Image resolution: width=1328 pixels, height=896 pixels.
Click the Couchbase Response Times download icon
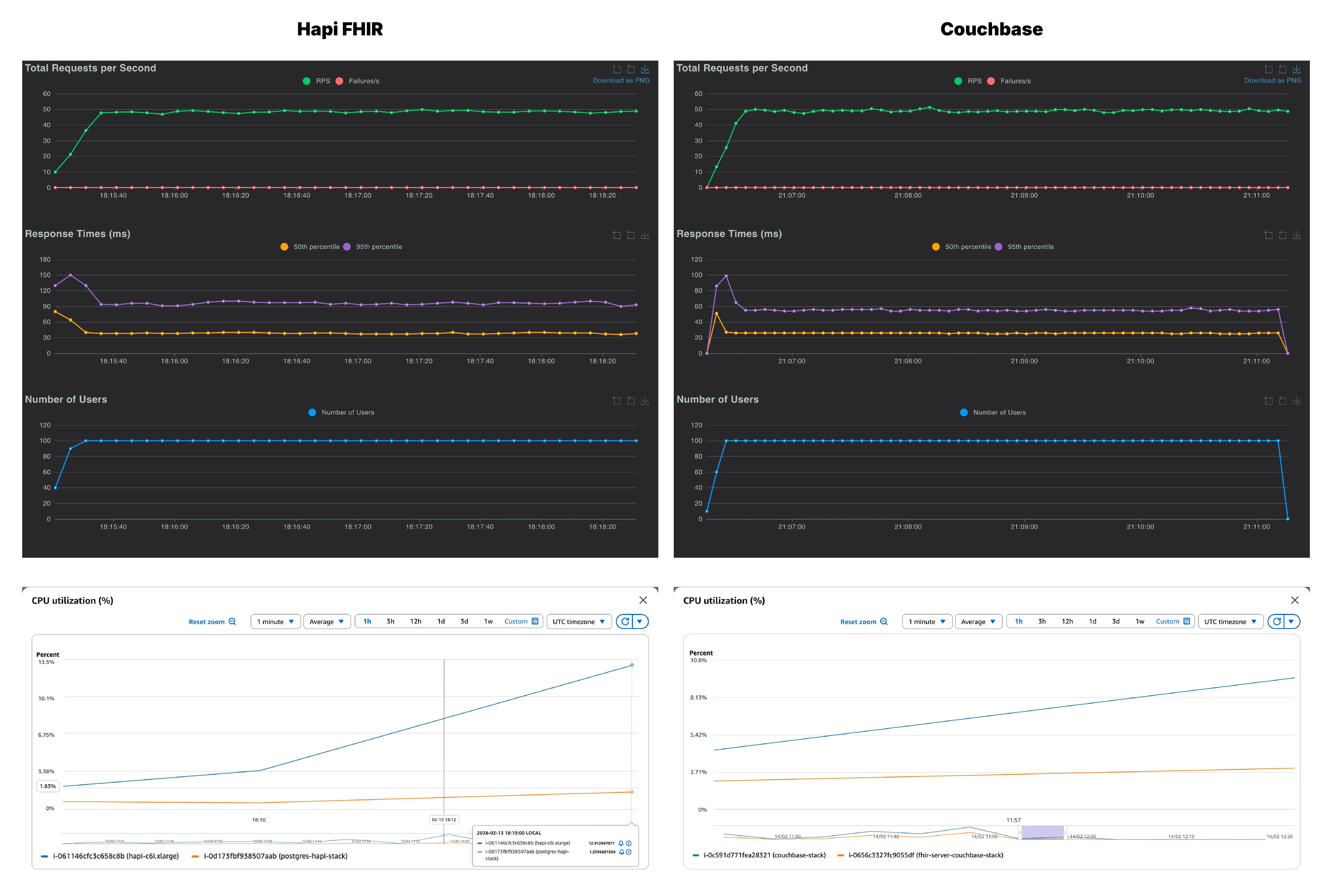tap(1296, 235)
